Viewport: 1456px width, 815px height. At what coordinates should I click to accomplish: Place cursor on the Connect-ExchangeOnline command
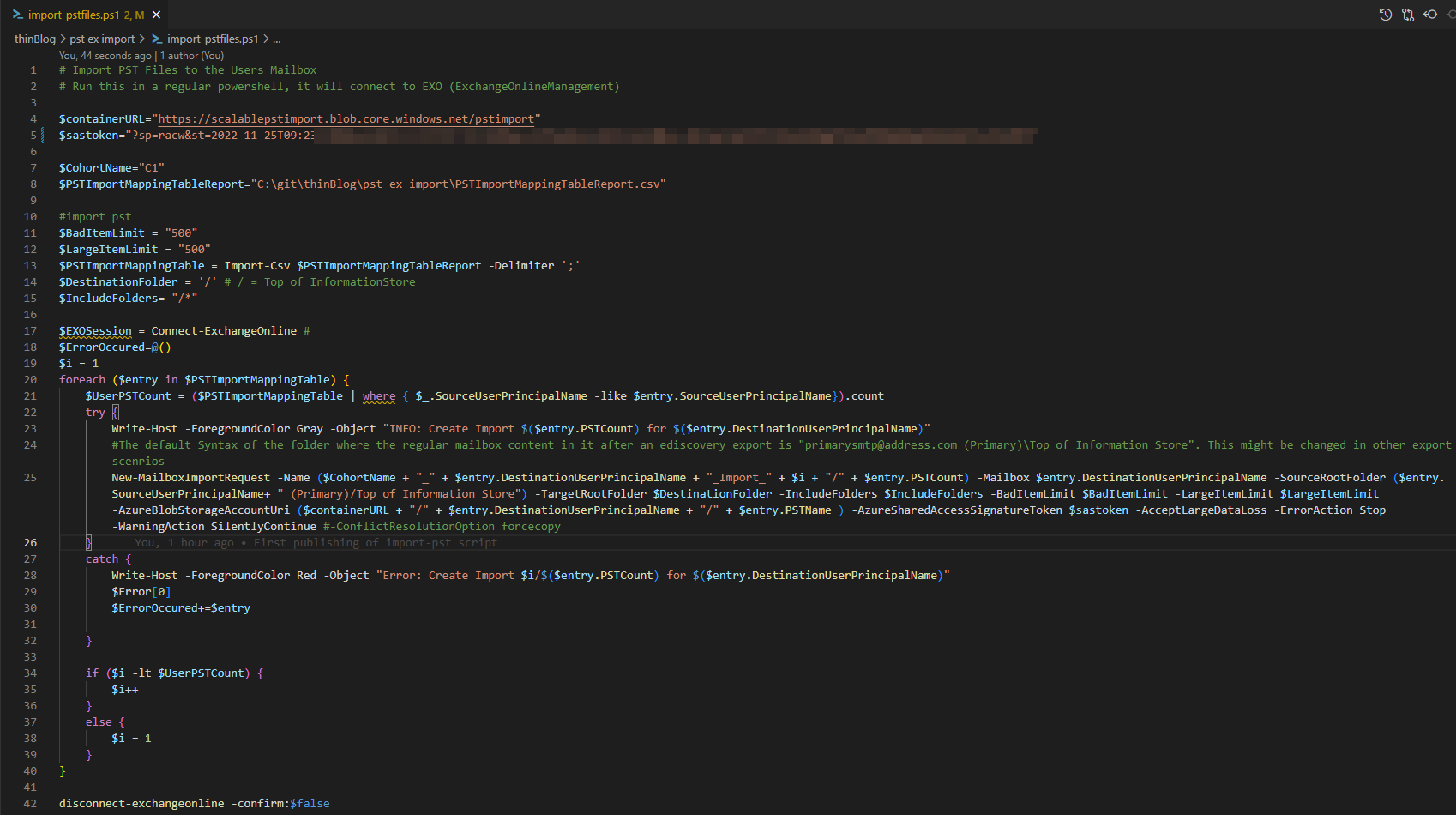[x=224, y=331]
